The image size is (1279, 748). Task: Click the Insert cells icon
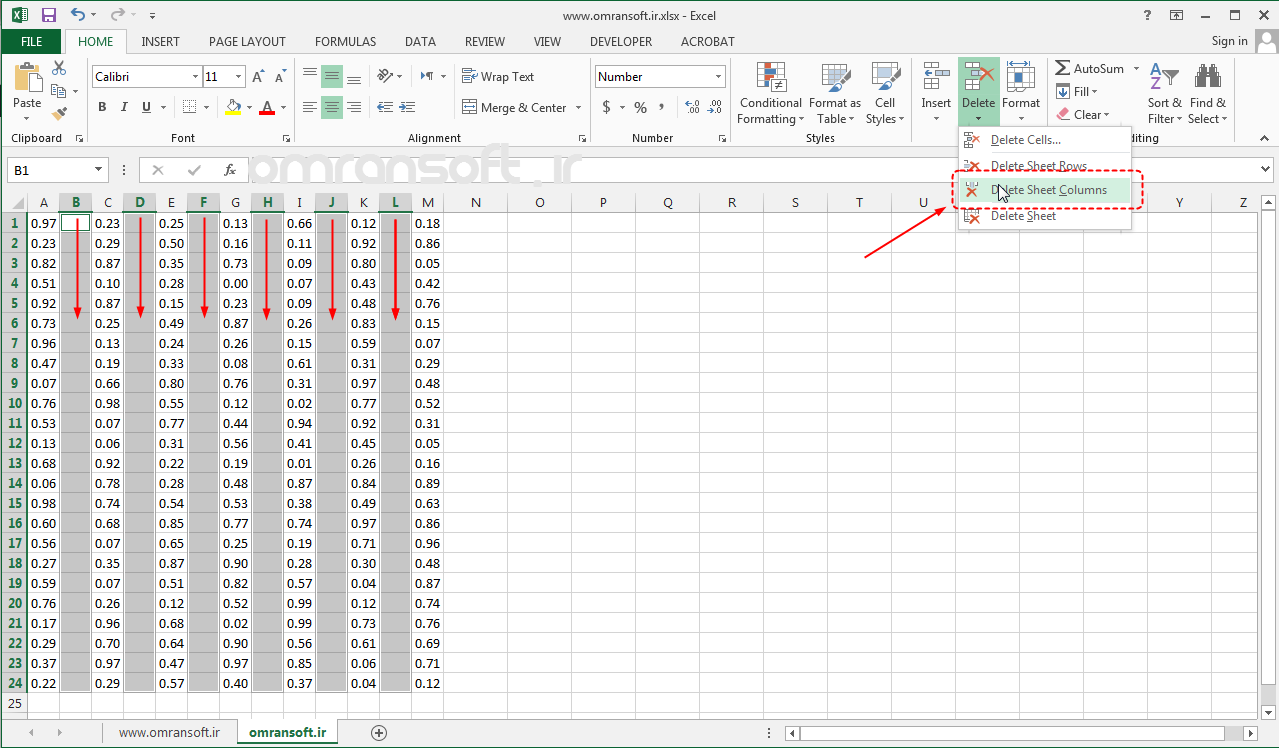[936, 77]
